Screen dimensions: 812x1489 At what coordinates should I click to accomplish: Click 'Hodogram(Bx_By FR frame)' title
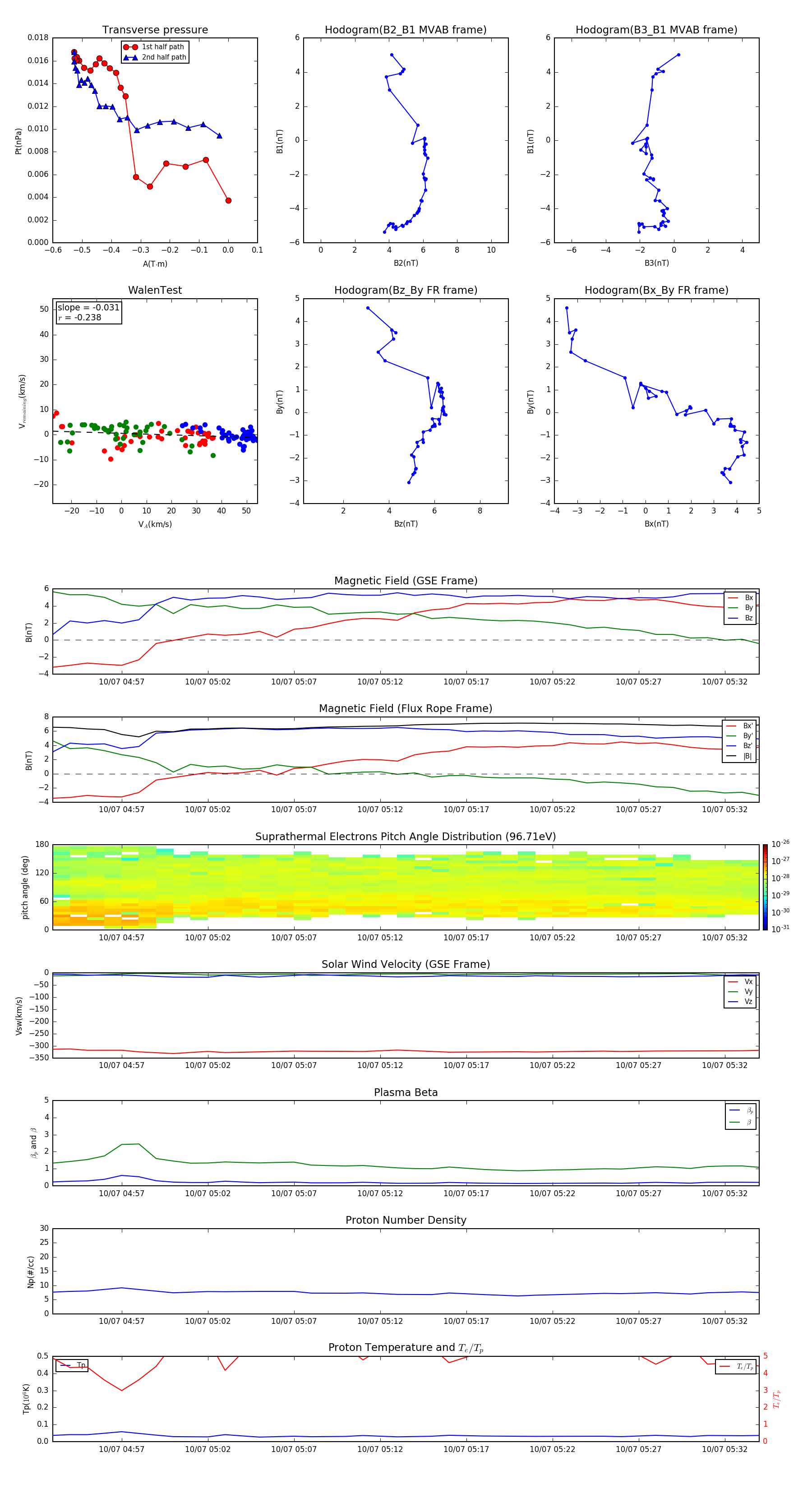click(656, 290)
